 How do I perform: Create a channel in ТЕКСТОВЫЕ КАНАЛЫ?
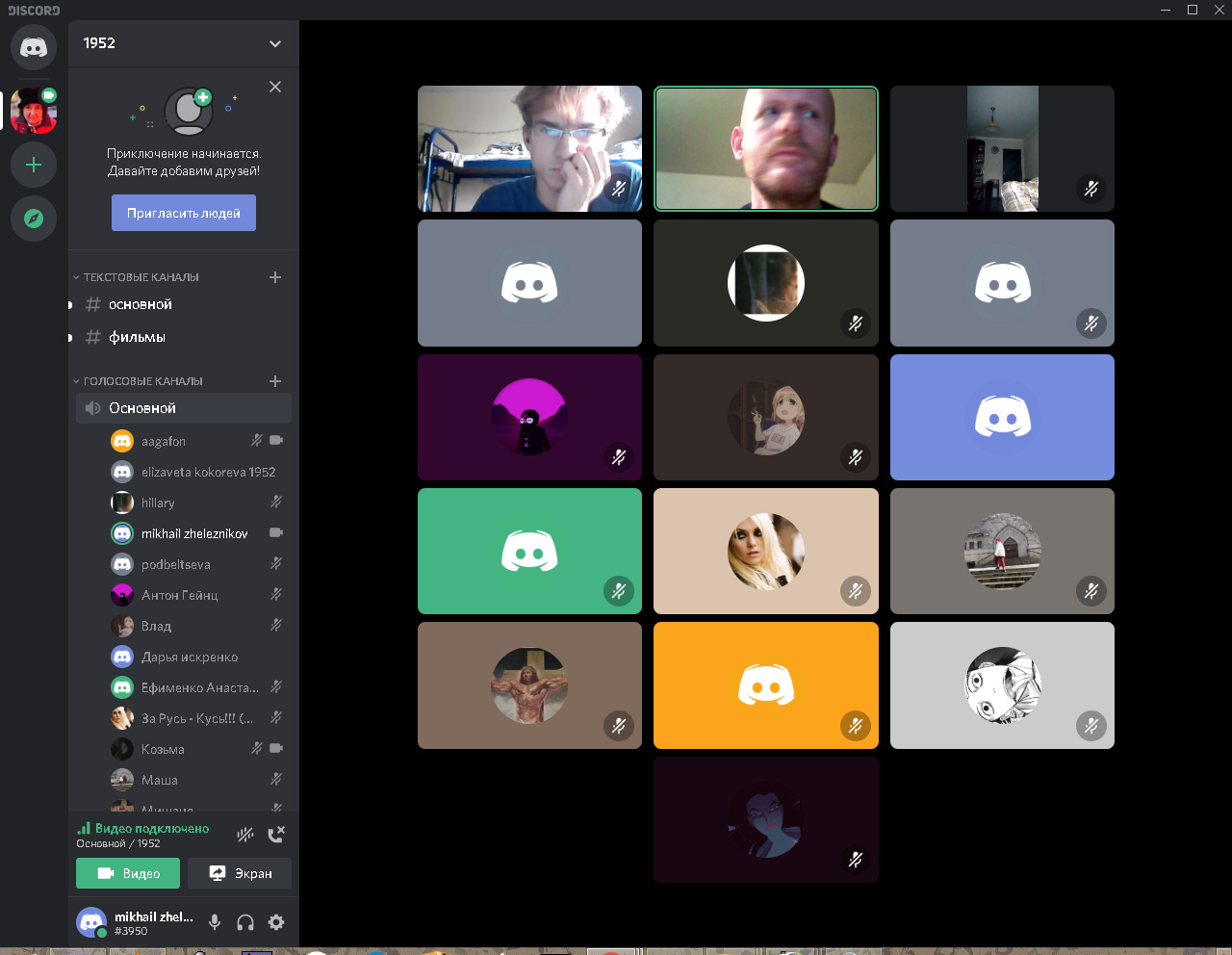[x=275, y=277]
